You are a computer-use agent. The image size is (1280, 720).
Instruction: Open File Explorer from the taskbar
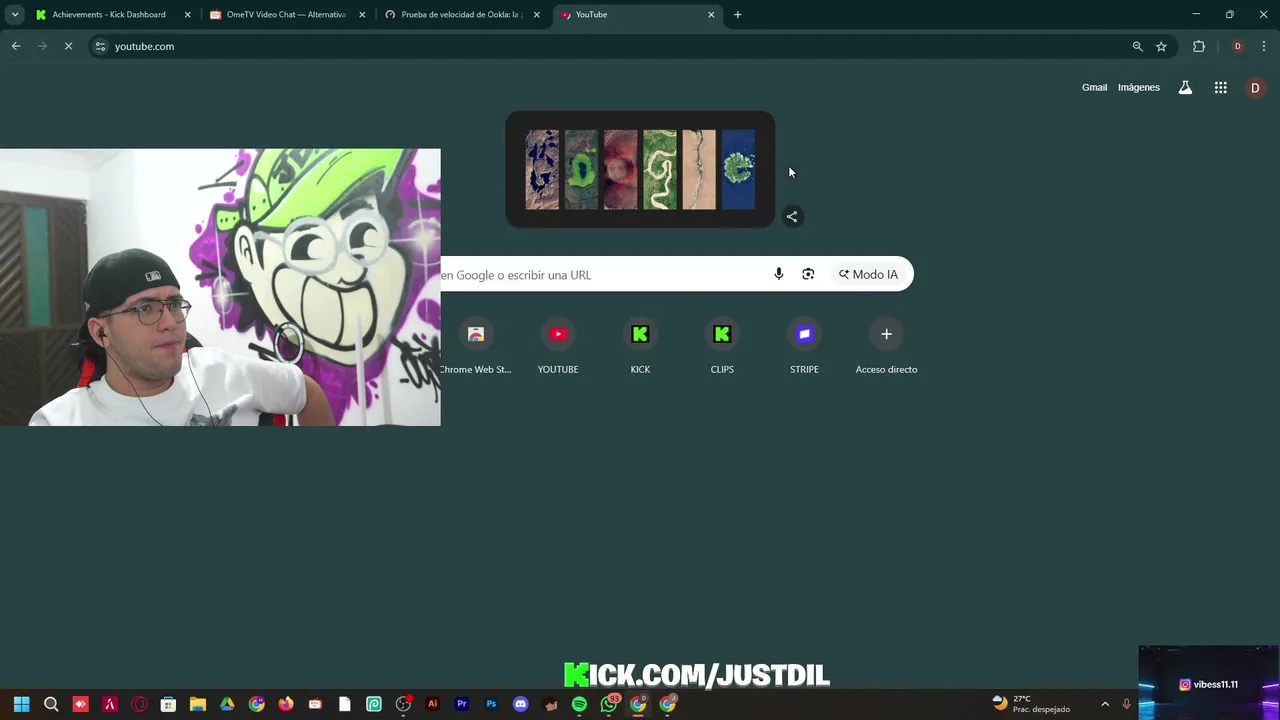pos(198,704)
